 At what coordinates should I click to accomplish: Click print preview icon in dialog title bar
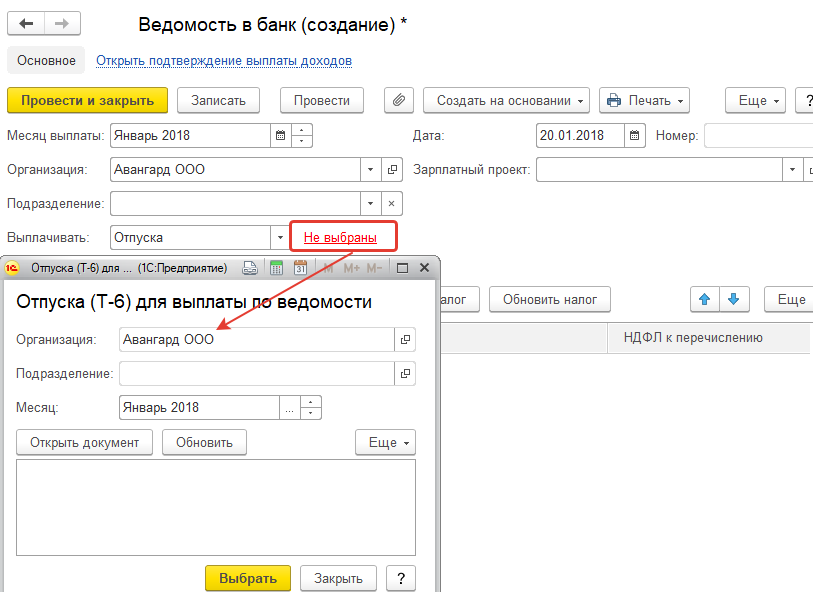(x=250, y=268)
